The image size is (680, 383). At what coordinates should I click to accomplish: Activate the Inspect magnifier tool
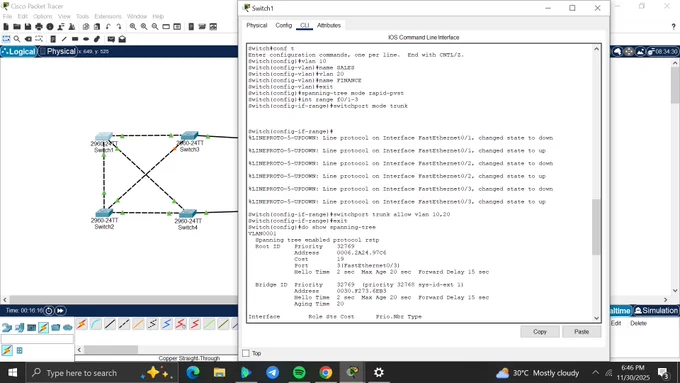(x=17, y=39)
